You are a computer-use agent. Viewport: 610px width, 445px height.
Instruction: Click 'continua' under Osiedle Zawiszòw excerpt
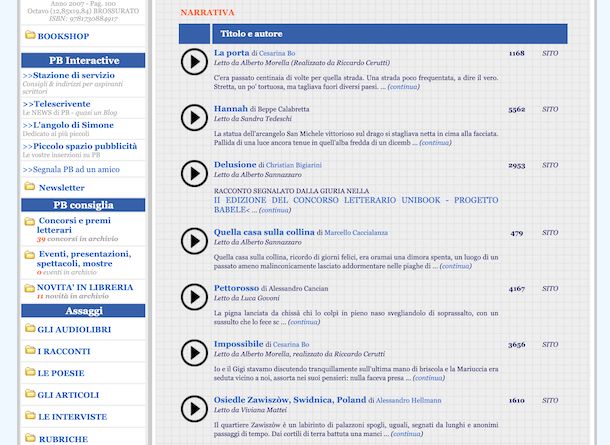coord(407,434)
